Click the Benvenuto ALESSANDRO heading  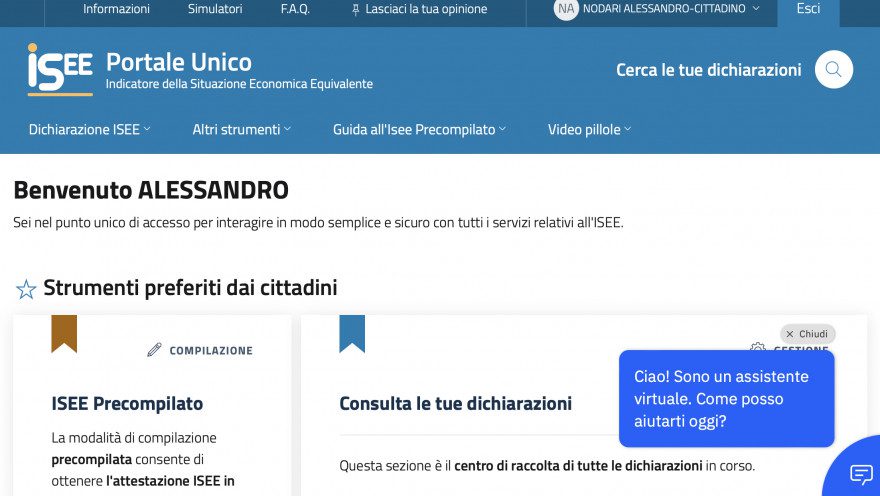point(151,190)
